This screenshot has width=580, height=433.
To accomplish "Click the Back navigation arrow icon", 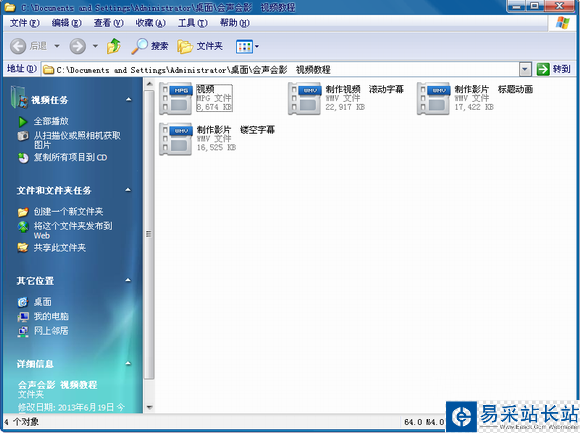I will pyautogui.click(x=18, y=46).
